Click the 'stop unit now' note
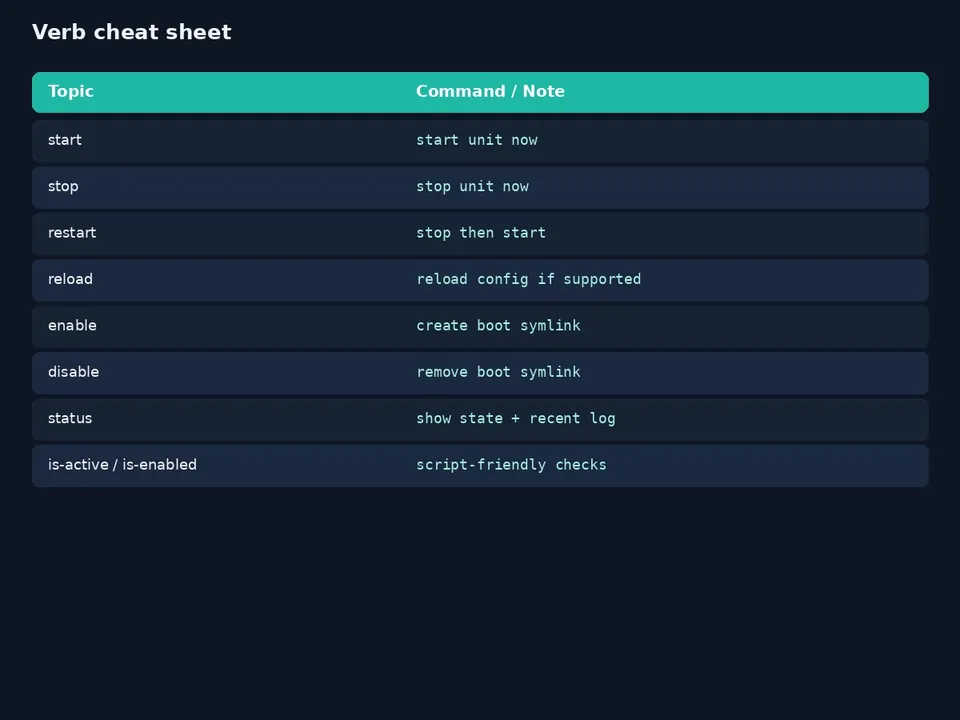This screenshot has height=720, width=960. click(473, 187)
